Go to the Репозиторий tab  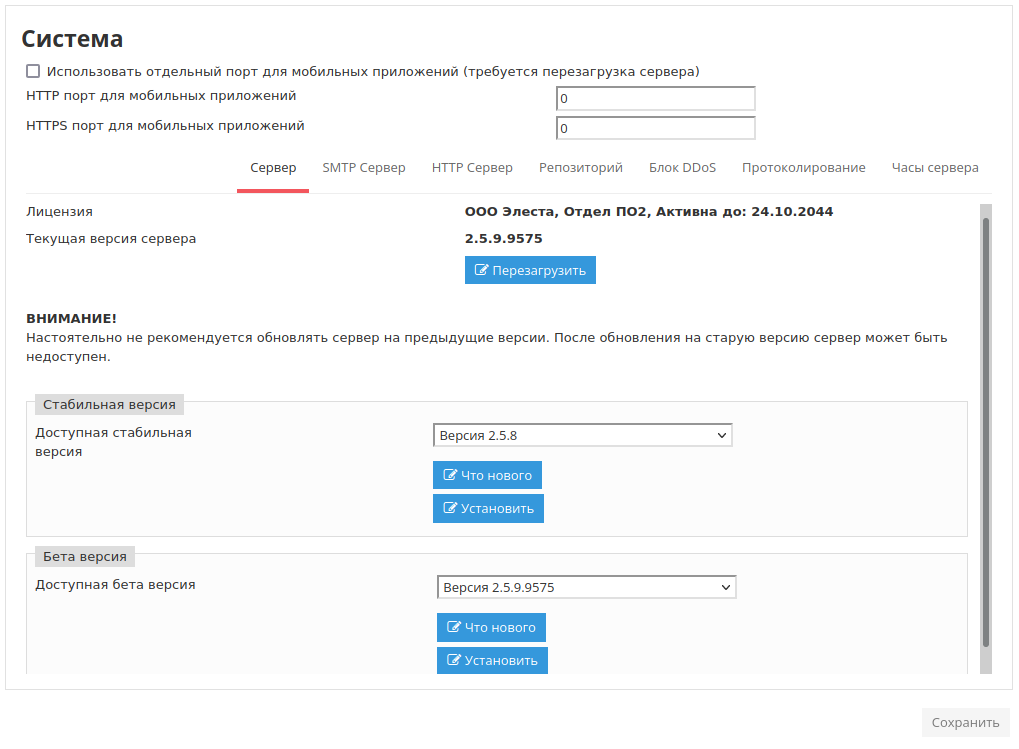pos(581,168)
